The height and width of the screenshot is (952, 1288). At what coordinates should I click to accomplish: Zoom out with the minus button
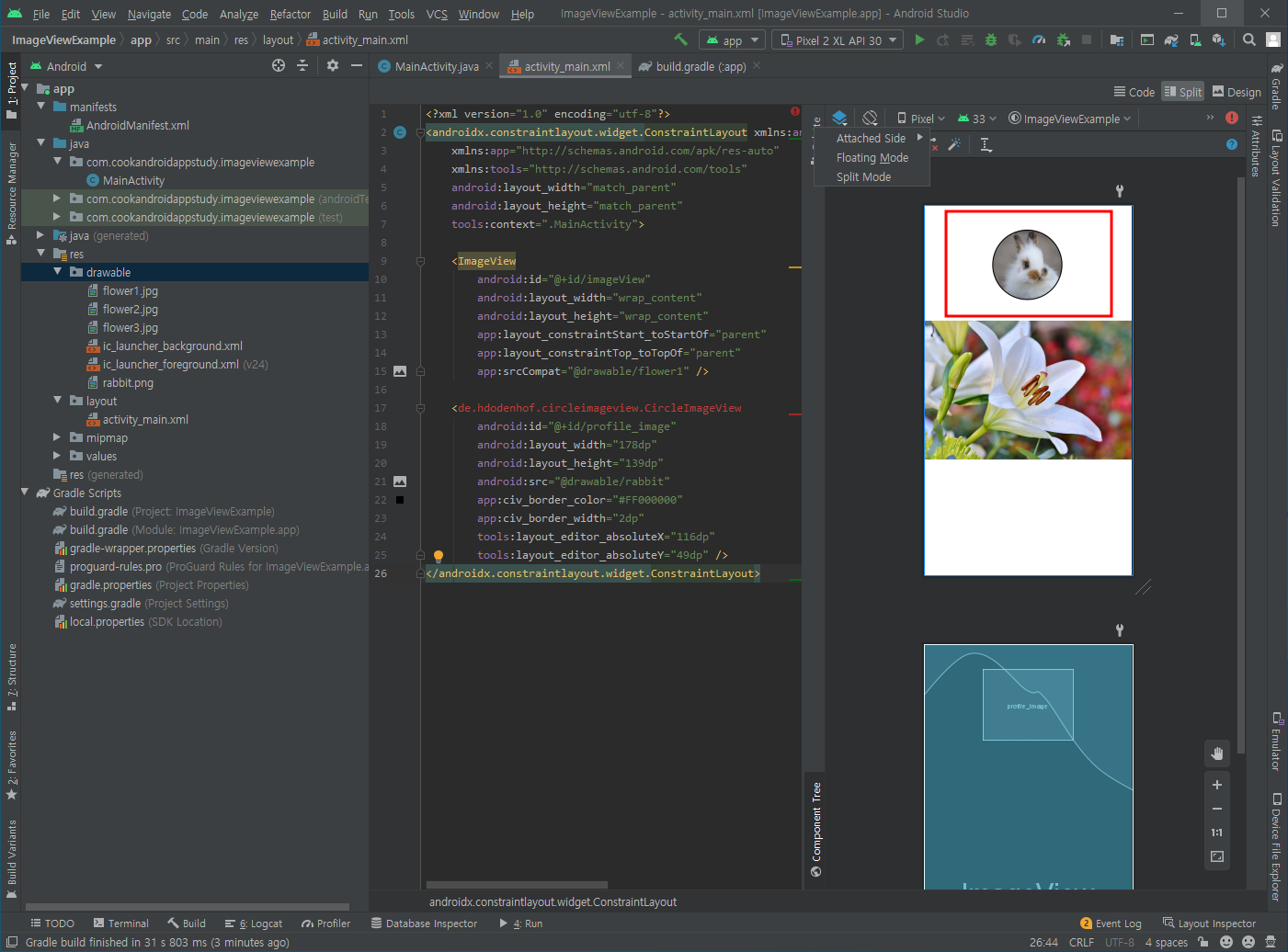[1217, 809]
